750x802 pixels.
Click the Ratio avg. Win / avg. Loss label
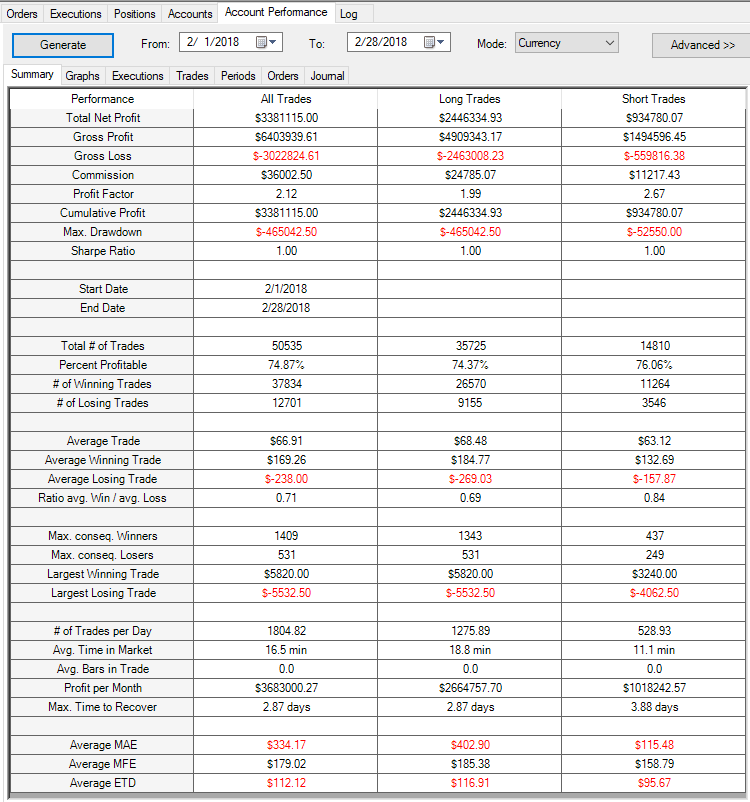pyautogui.click(x=102, y=498)
